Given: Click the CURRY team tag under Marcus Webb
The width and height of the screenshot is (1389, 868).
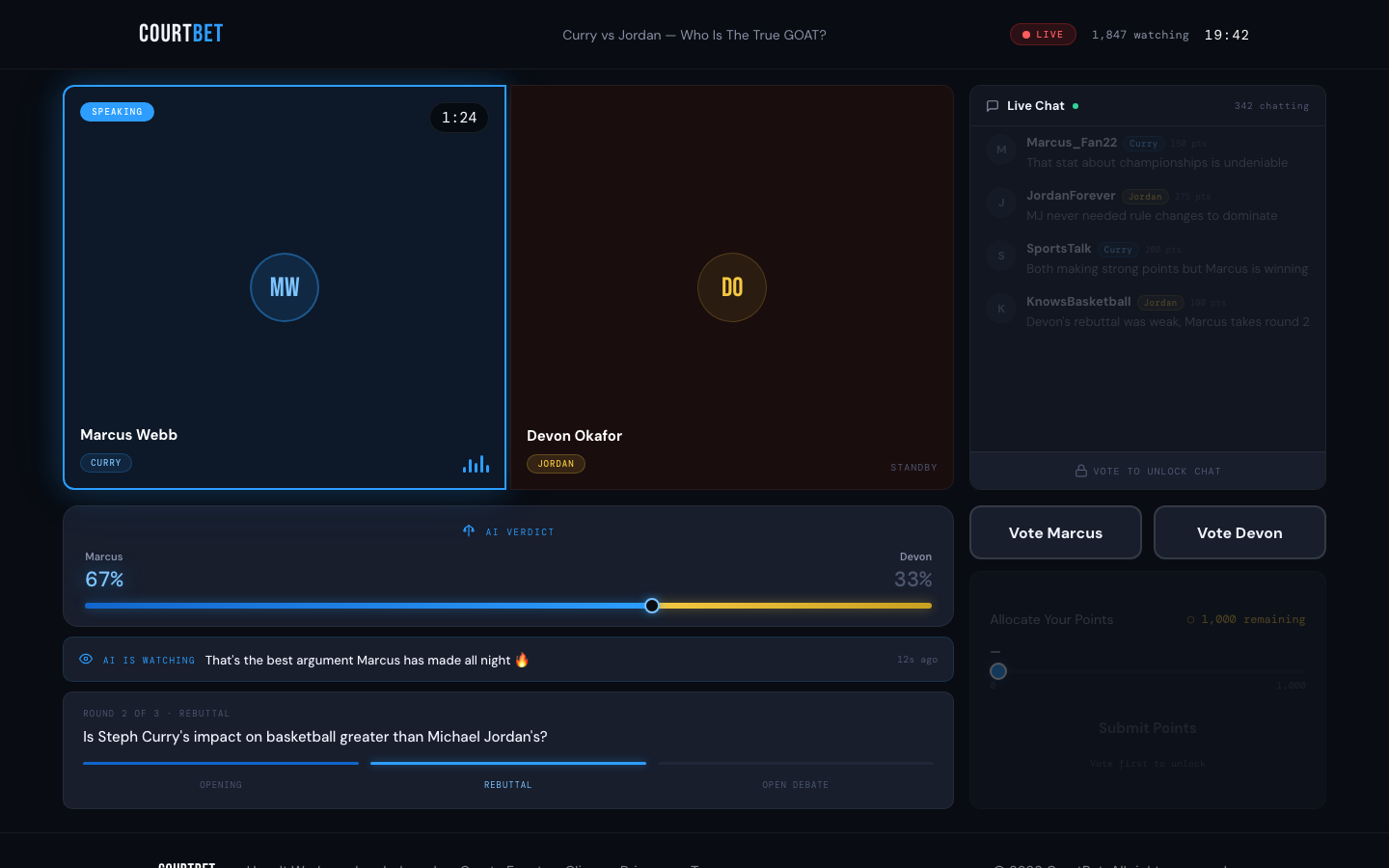Looking at the screenshot, I should point(106,463).
